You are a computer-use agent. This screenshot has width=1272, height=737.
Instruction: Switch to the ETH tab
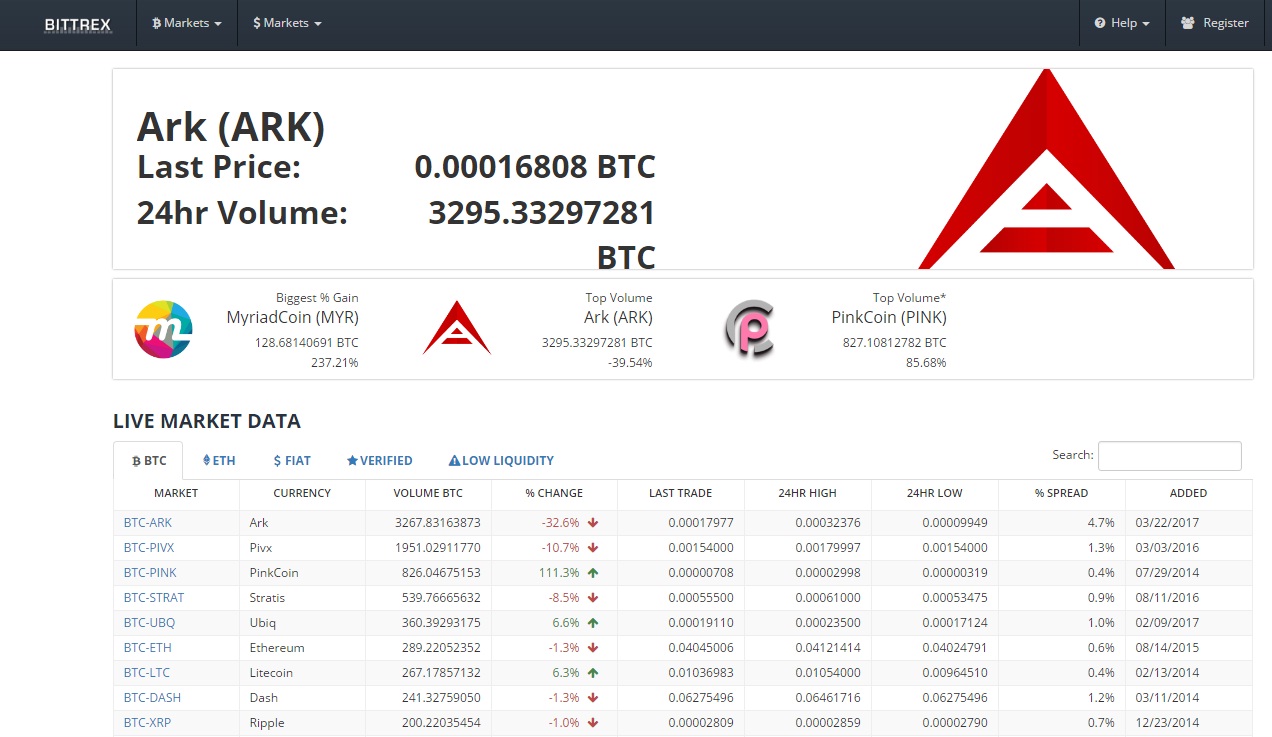click(219, 461)
